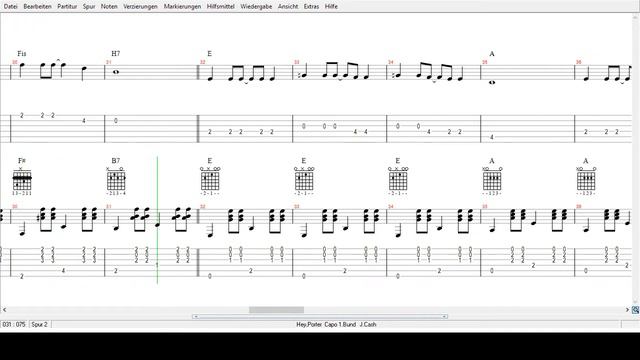Image resolution: width=640 pixels, height=360 pixels.
Task: Open the Spur menu
Action: (x=89, y=7)
